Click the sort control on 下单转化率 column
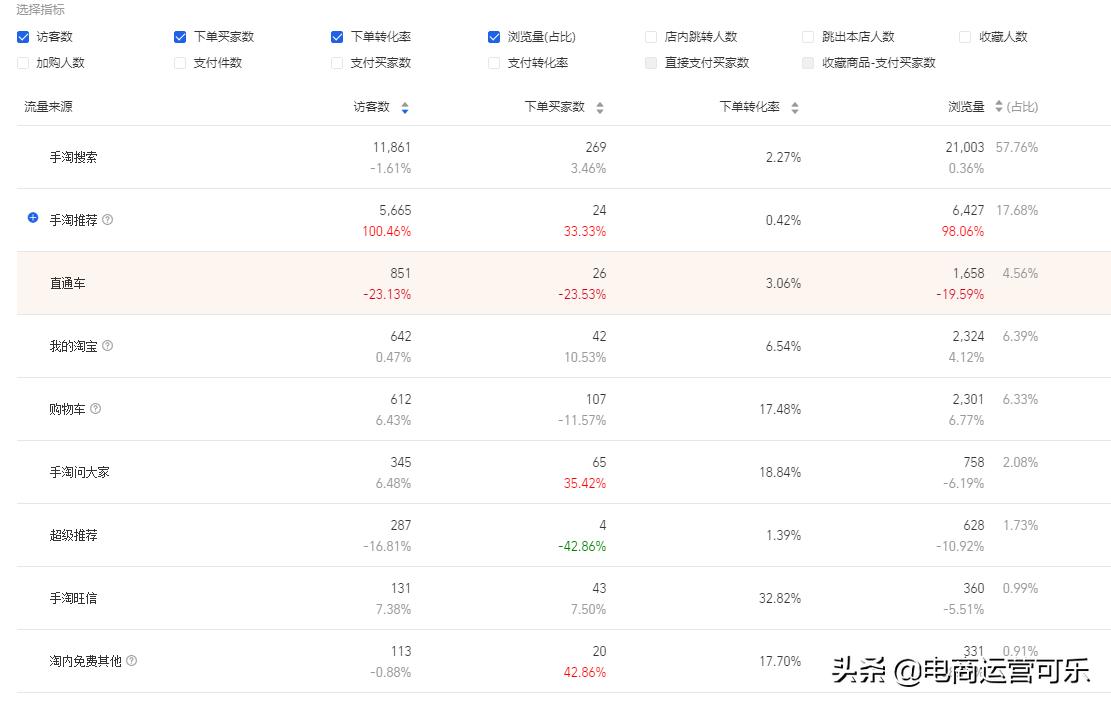Image resolution: width=1111 pixels, height=705 pixels. point(794,107)
